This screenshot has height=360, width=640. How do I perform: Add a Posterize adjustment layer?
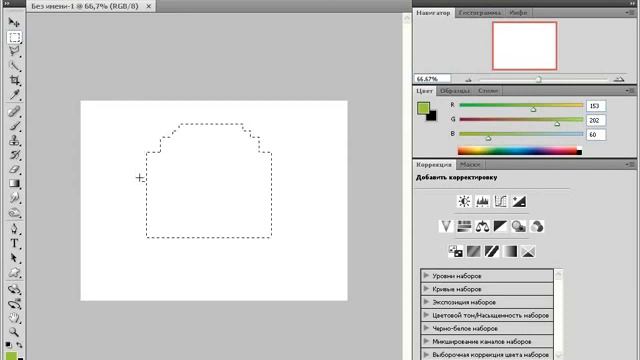473,251
